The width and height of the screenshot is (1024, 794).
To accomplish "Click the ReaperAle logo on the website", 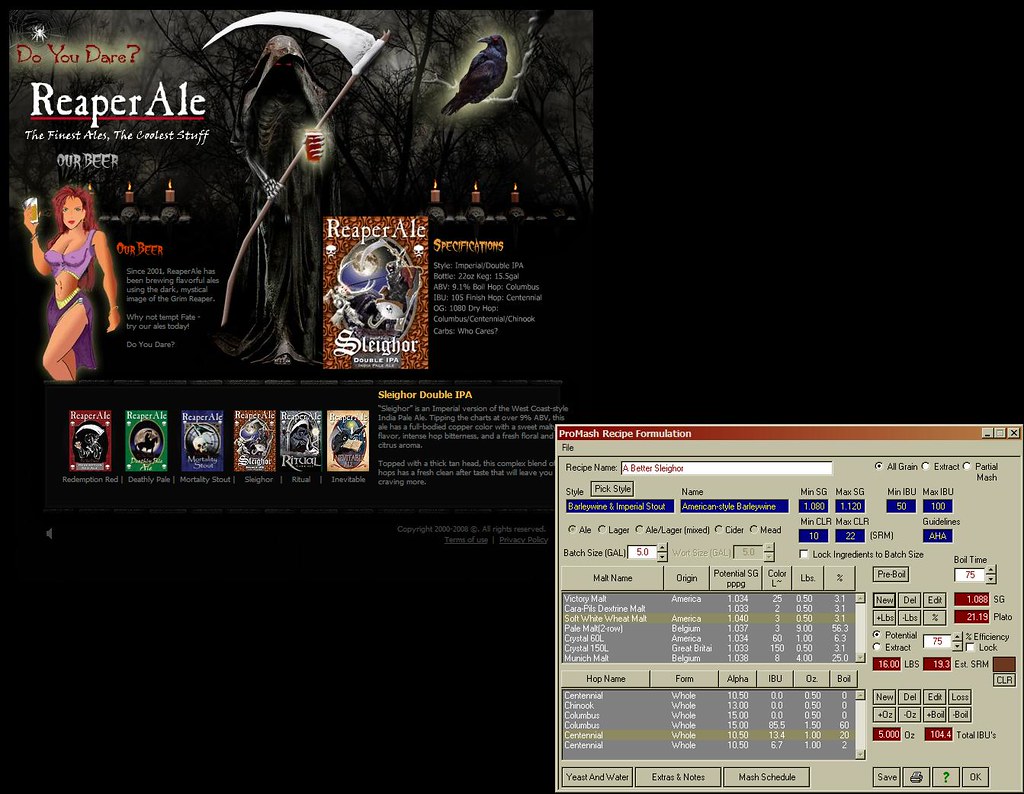I will point(118,103).
